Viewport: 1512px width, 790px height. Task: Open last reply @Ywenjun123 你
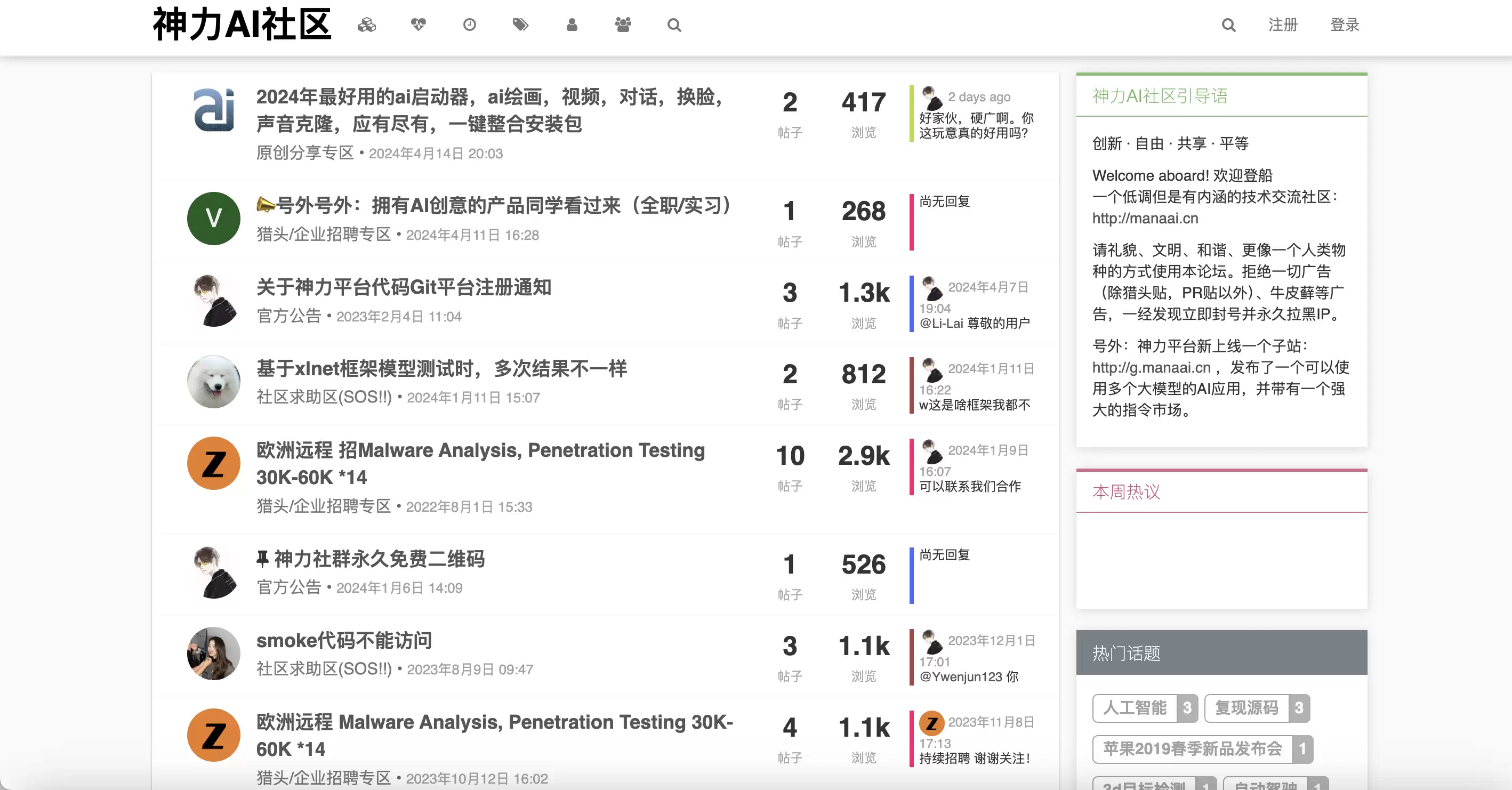click(969, 676)
